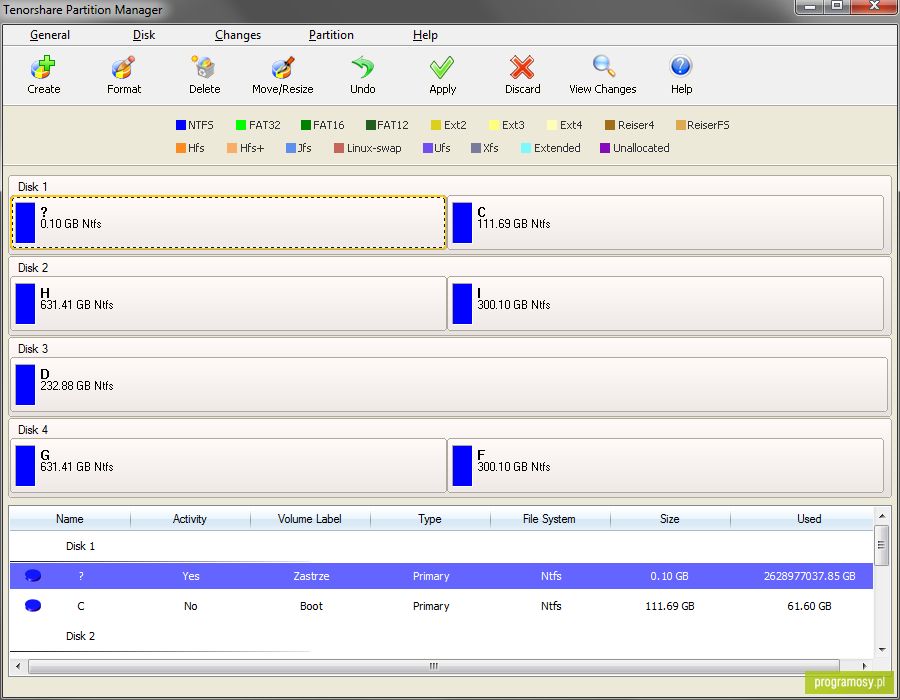
Task: Click the horizontal scrollbar right arrow
Action: (864, 666)
